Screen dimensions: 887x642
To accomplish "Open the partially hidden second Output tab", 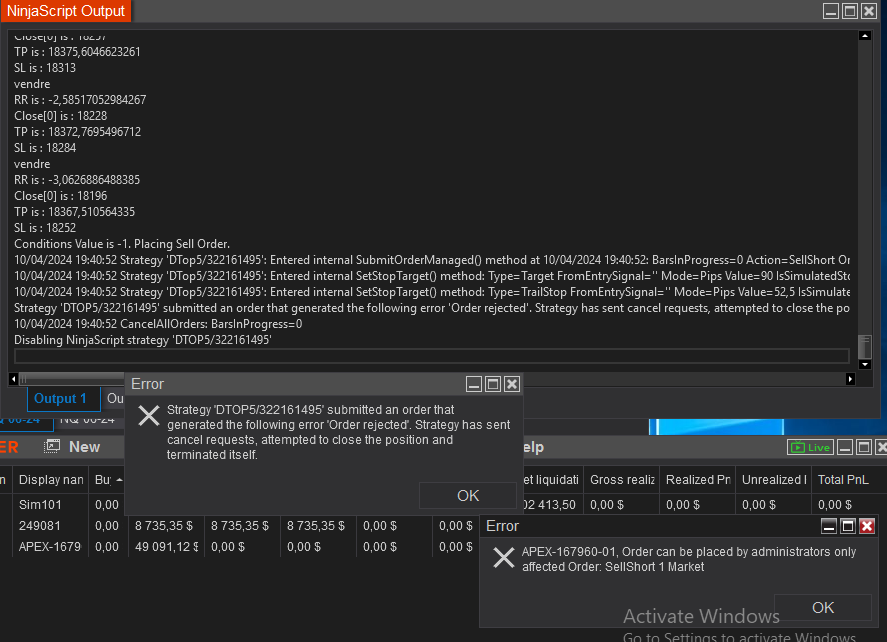I will 115,398.
